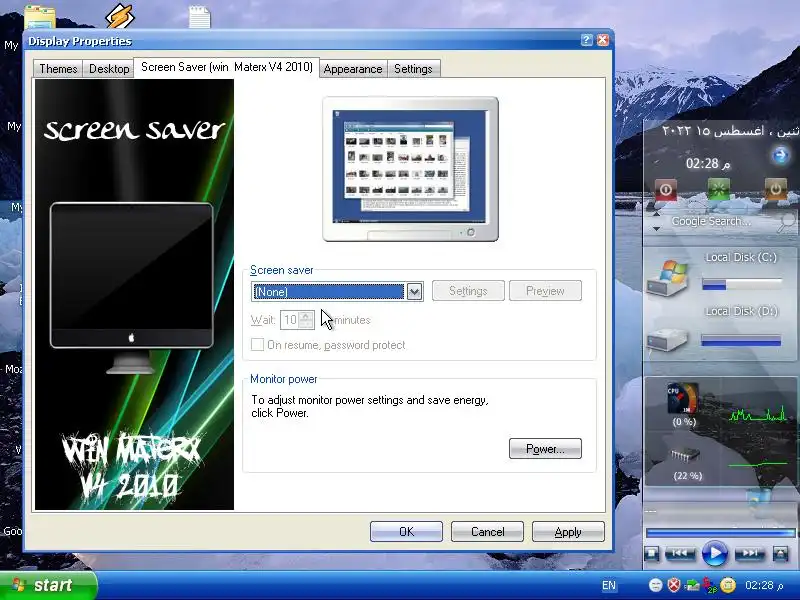This screenshot has height=600, width=800.
Task: Click the media player seek progress bar
Action: [x=720, y=533]
